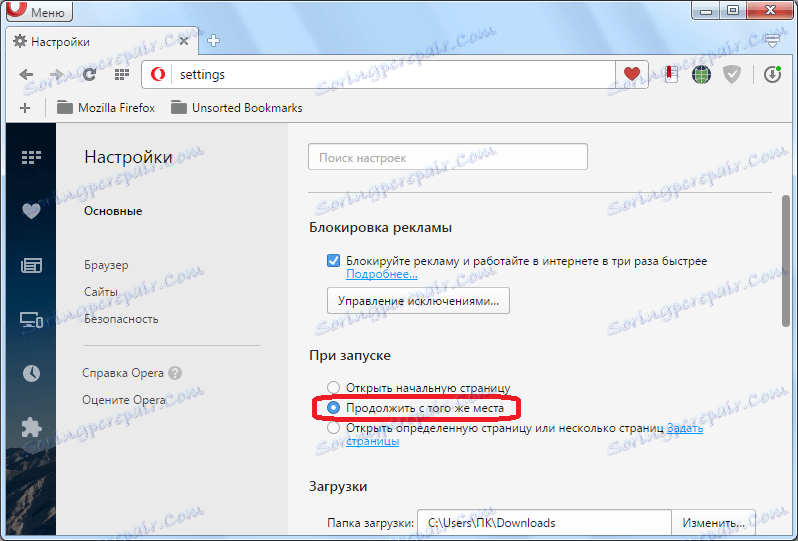Click the help question mark icon
The image size is (798, 541).
pyautogui.click(x=175, y=373)
